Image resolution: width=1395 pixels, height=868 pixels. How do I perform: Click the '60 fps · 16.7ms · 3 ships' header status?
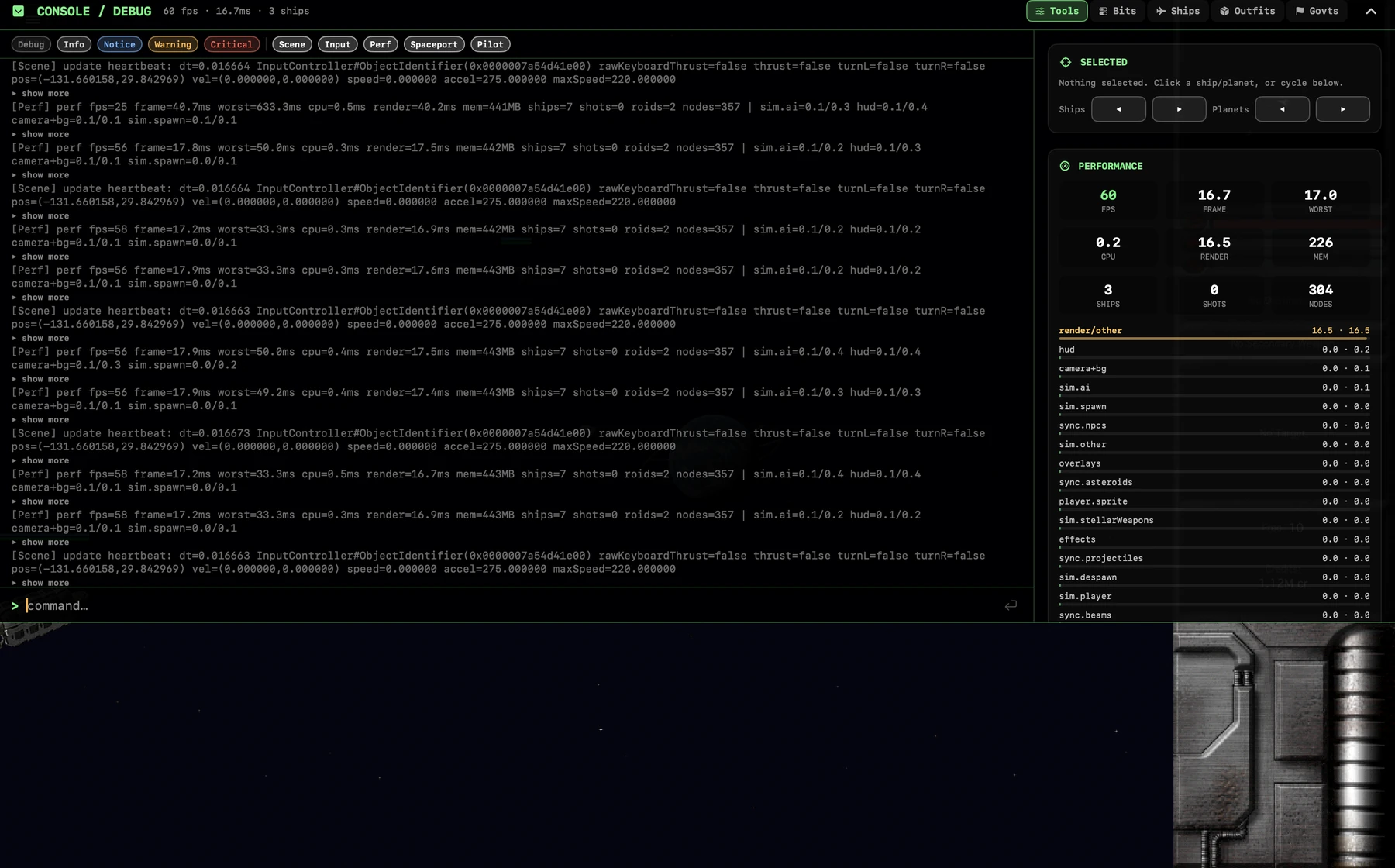[x=236, y=11]
